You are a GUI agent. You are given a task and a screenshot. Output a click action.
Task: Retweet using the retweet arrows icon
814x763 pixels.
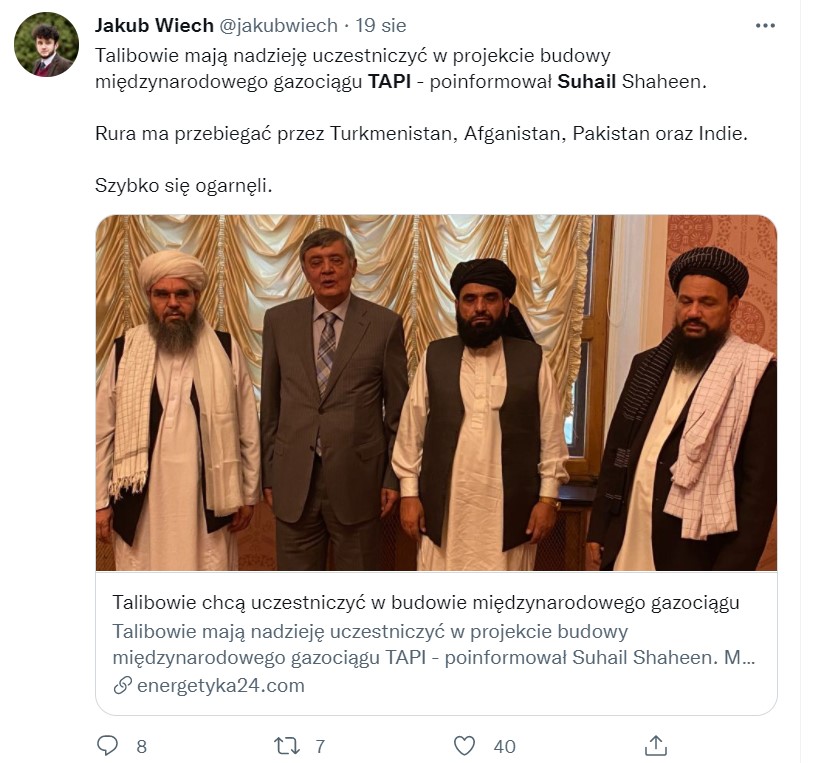(x=287, y=746)
